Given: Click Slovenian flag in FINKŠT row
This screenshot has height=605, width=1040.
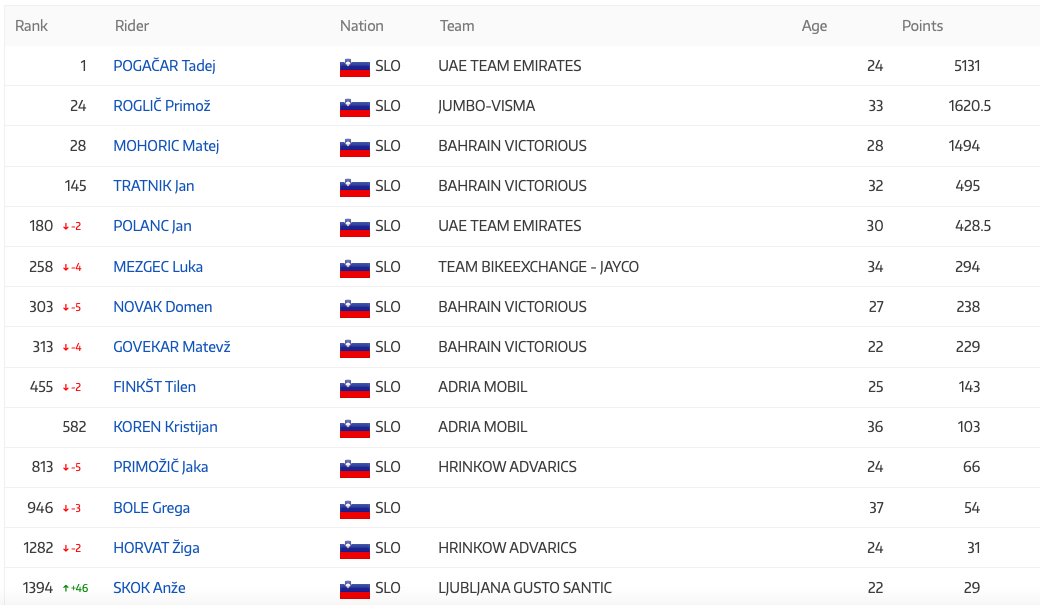Looking at the screenshot, I should tap(355, 388).
